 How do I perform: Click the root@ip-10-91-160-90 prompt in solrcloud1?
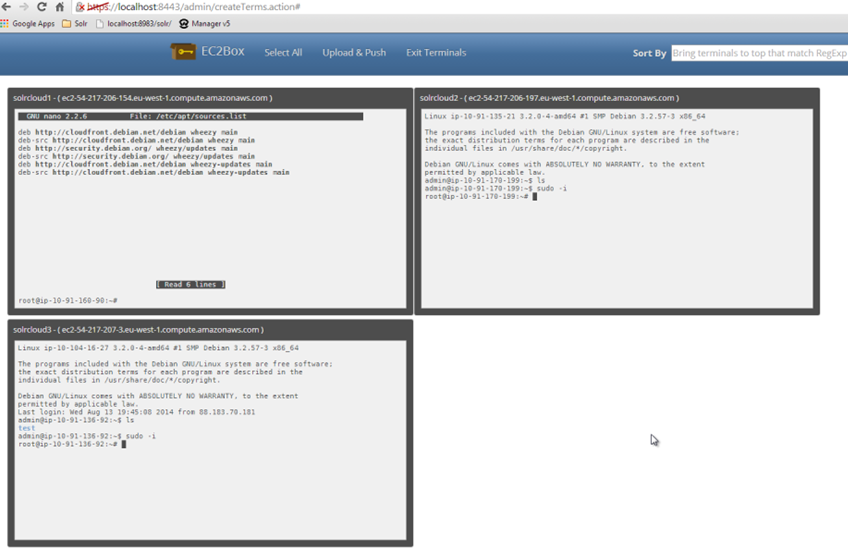coord(68,301)
